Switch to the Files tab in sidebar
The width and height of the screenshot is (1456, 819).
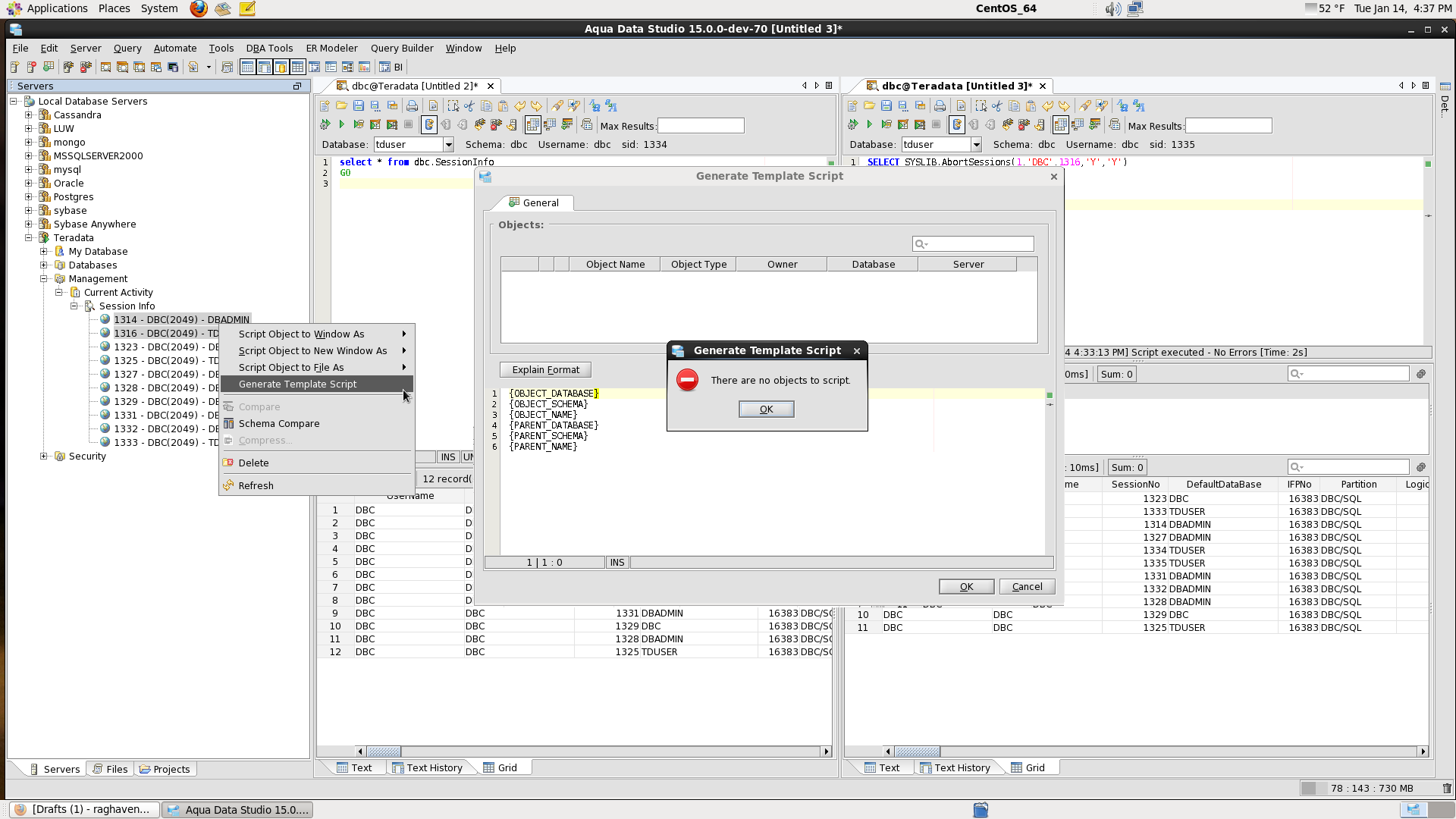(x=110, y=769)
